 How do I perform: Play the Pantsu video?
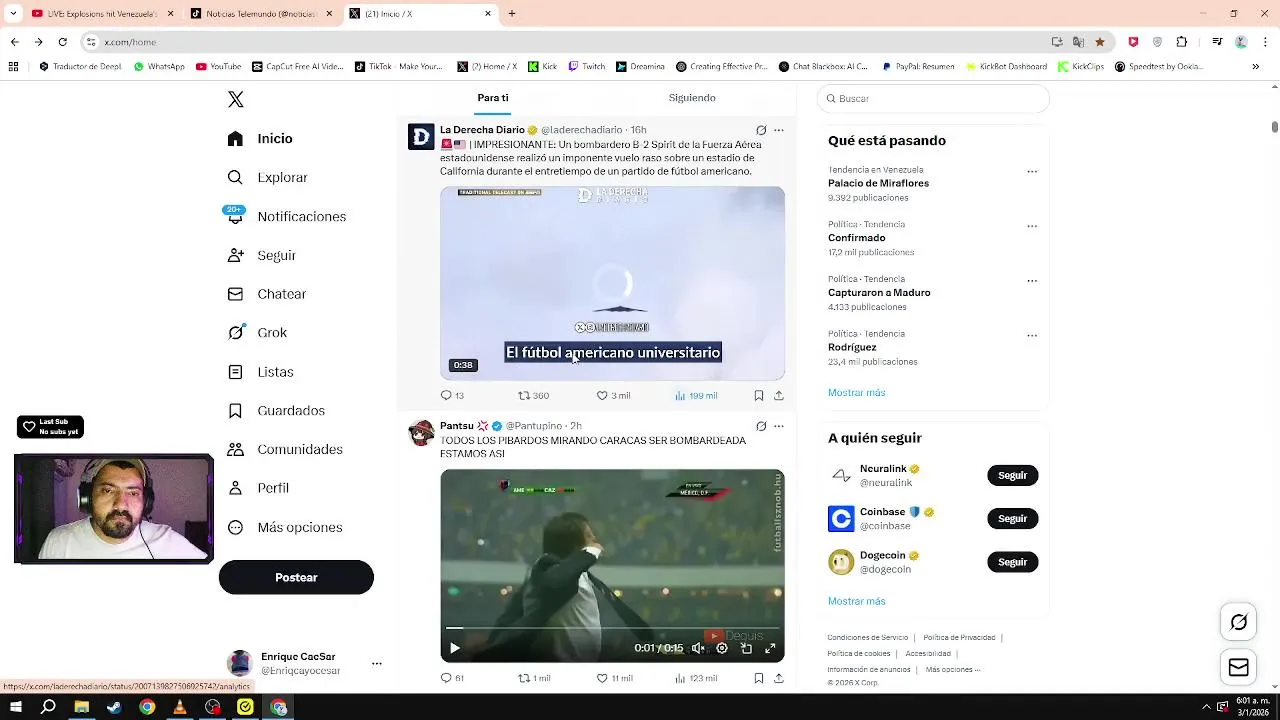click(455, 648)
